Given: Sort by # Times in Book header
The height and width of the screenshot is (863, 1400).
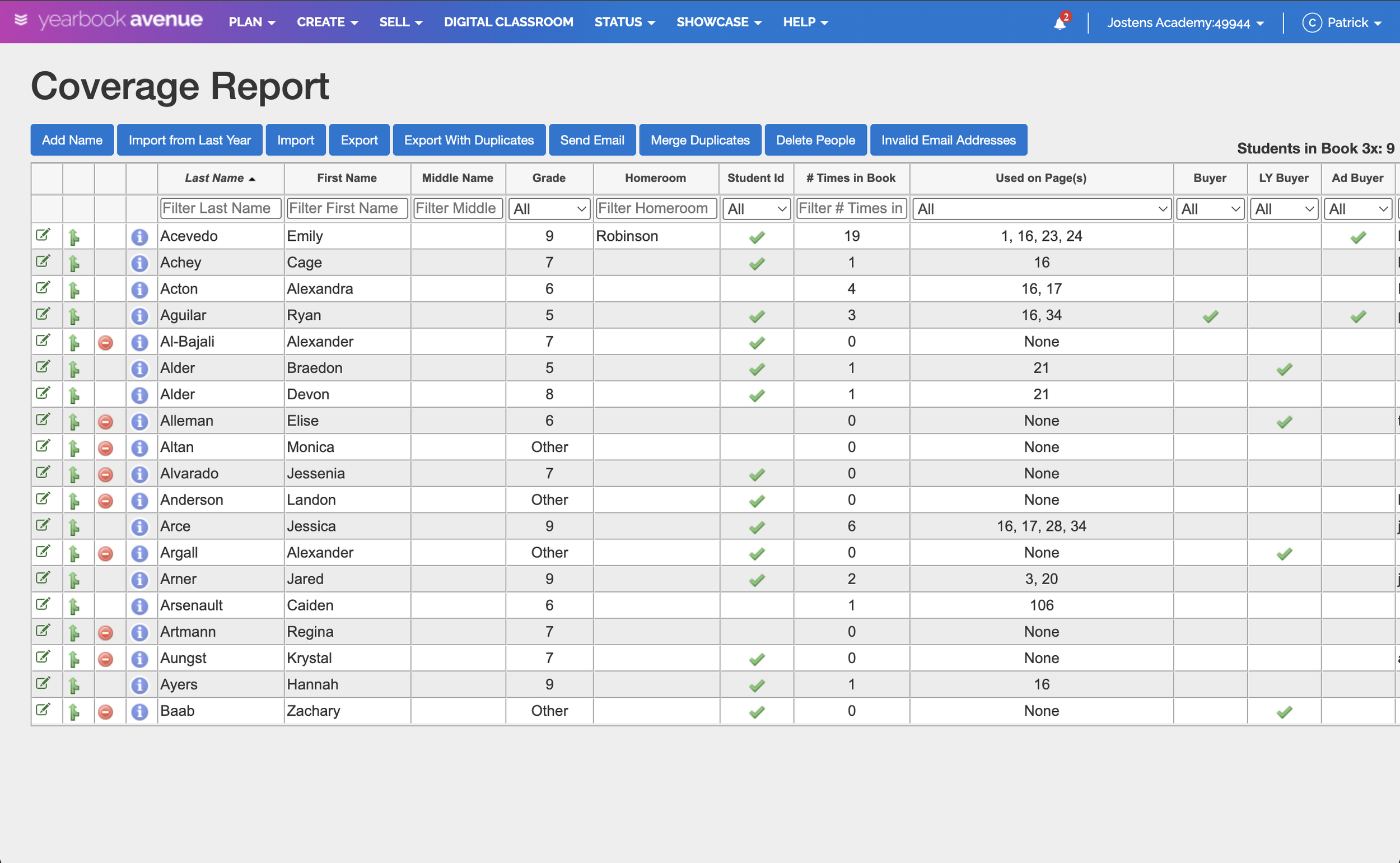Looking at the screenshot, I should pos(851,178).
